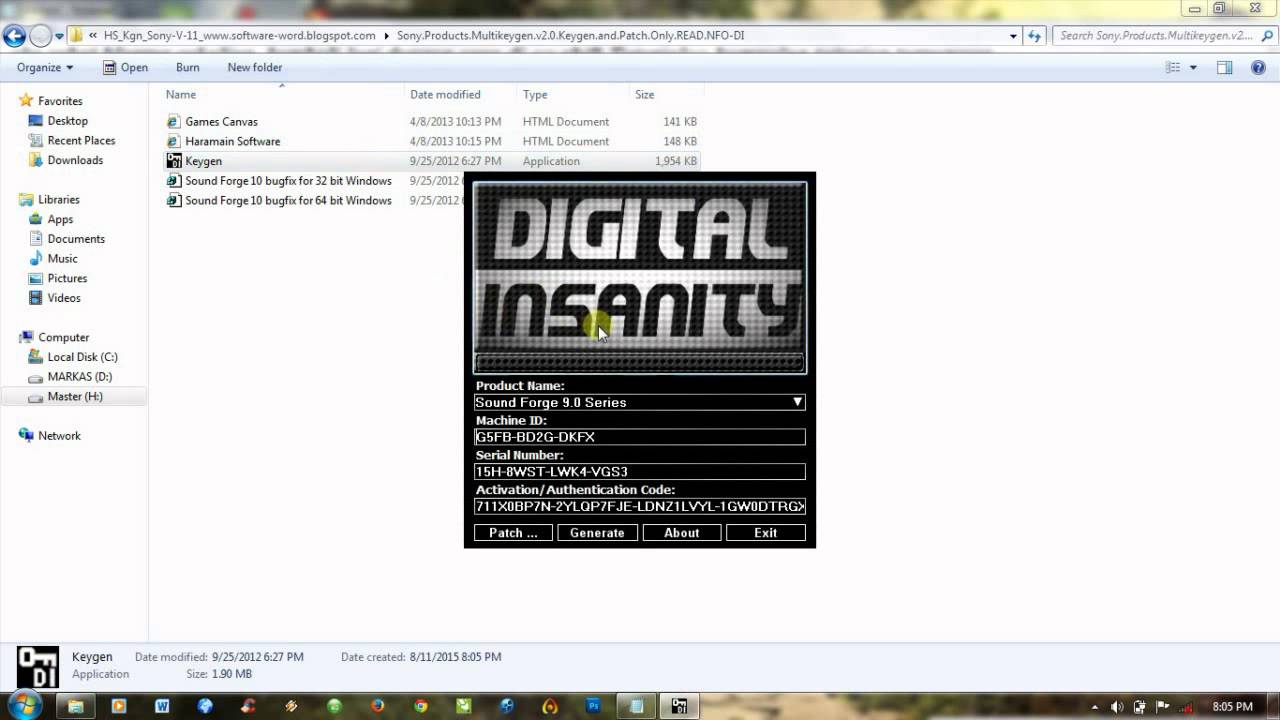
Task: Select Libraries in navigation pane
Action: (58, 200)
